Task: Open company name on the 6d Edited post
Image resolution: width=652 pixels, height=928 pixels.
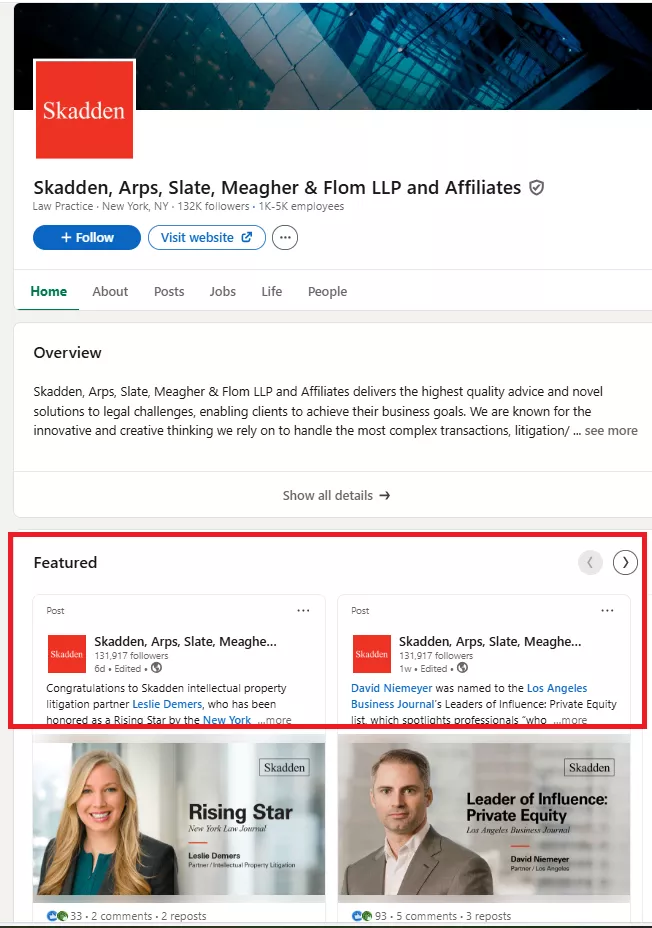Action: click(185, 642)
